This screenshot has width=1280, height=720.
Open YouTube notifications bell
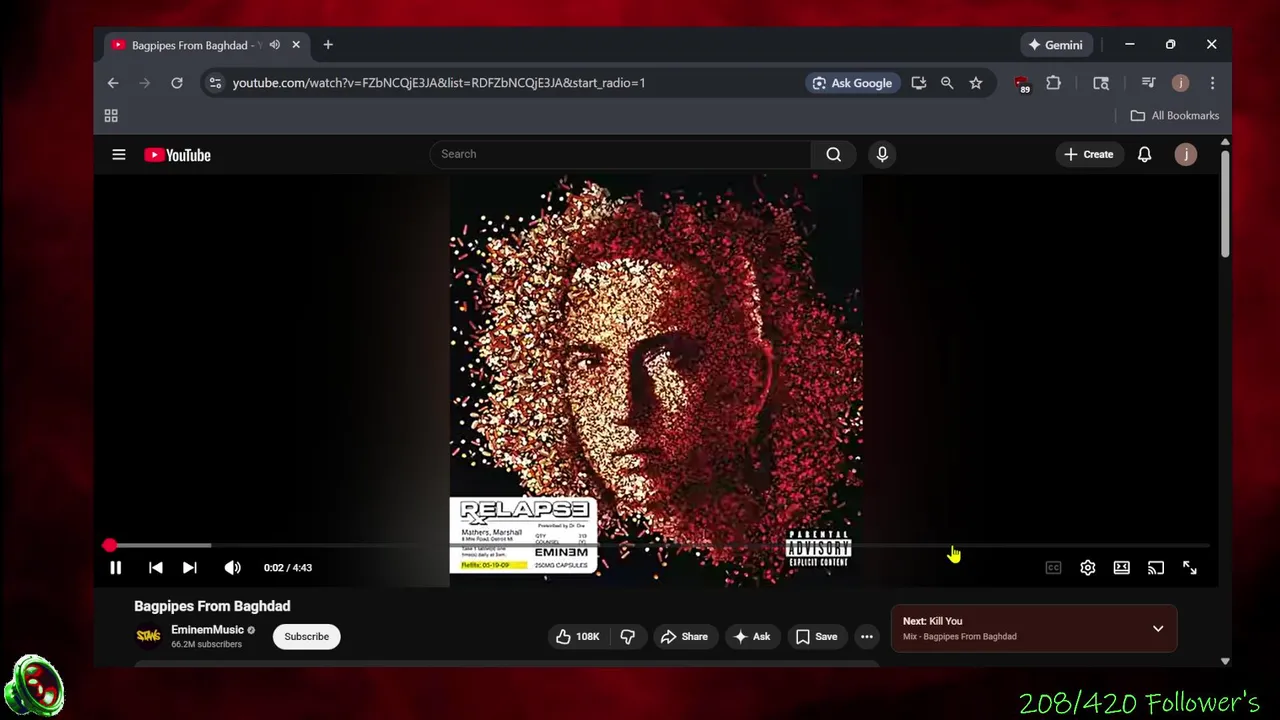coord(1145,154)
